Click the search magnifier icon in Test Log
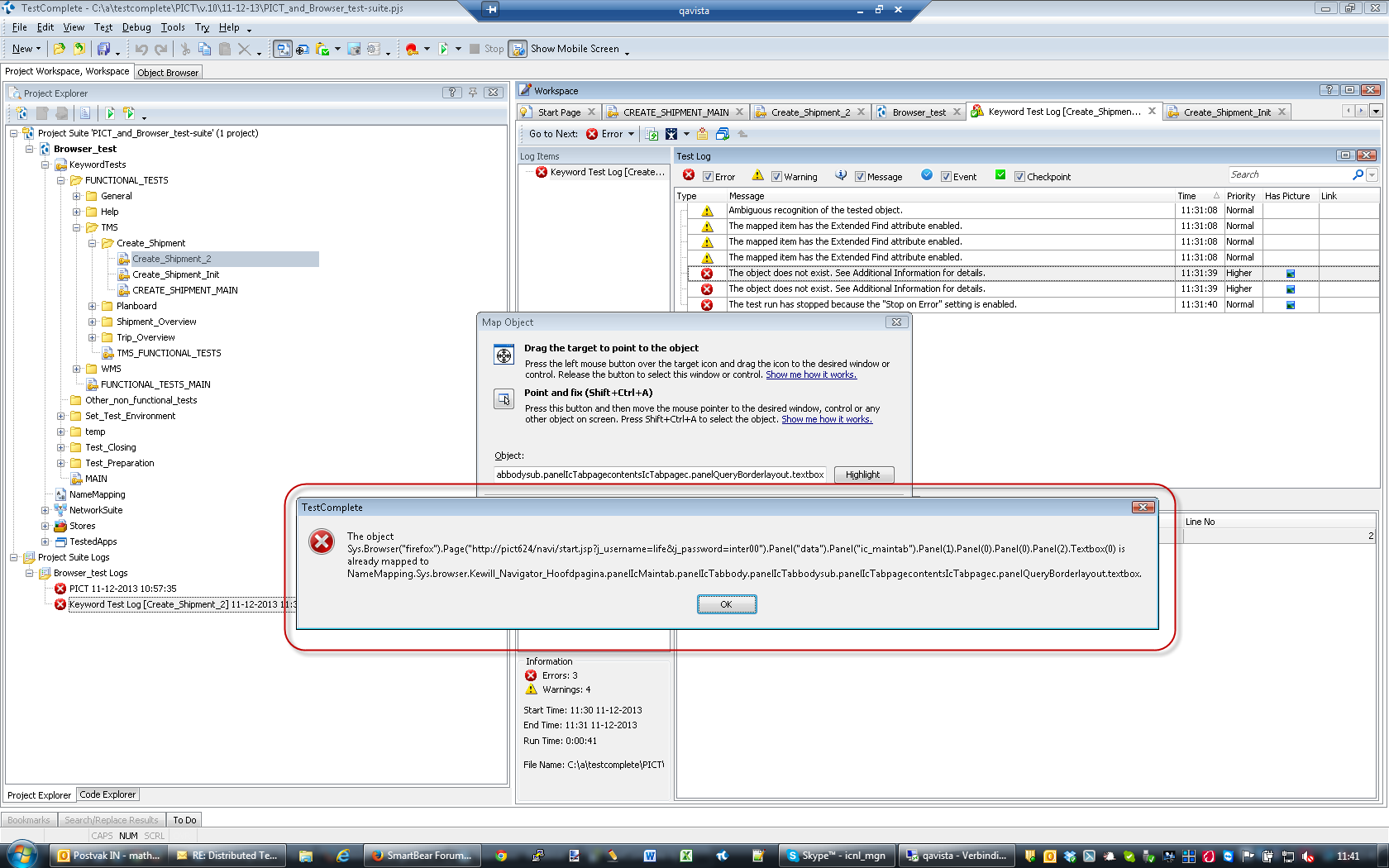The image size is (1389, 868). pyautogui.click(x=1358, y=175)
